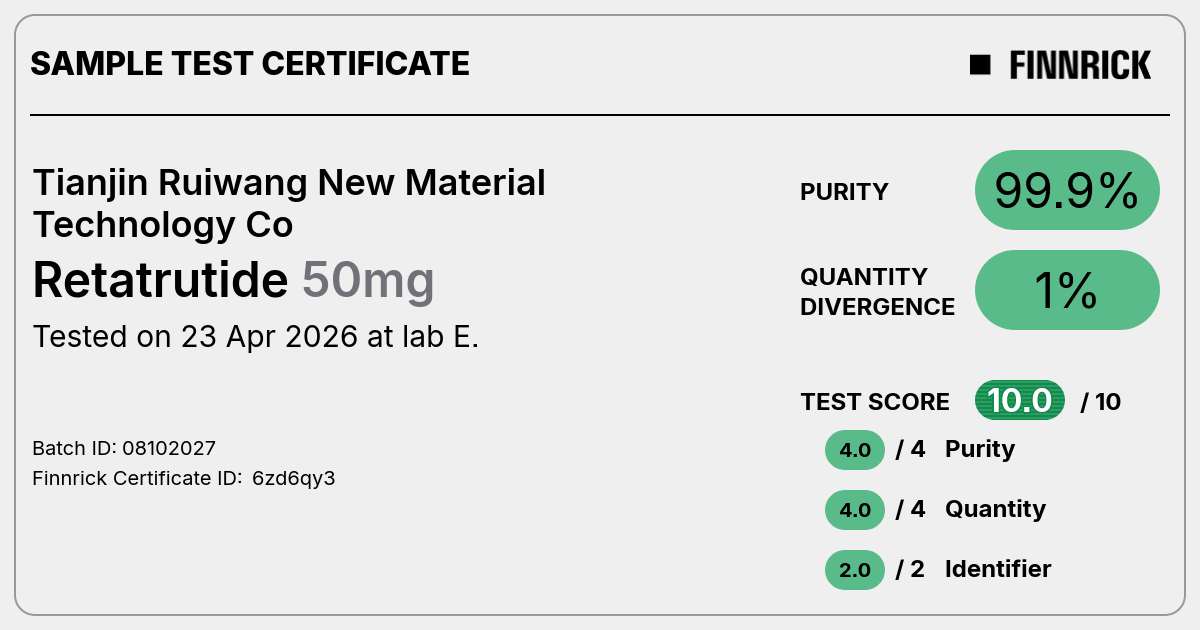This screenshot has width=1200, height=630.
Task: Click the TEST SCORE label
Action: (875, 402)
